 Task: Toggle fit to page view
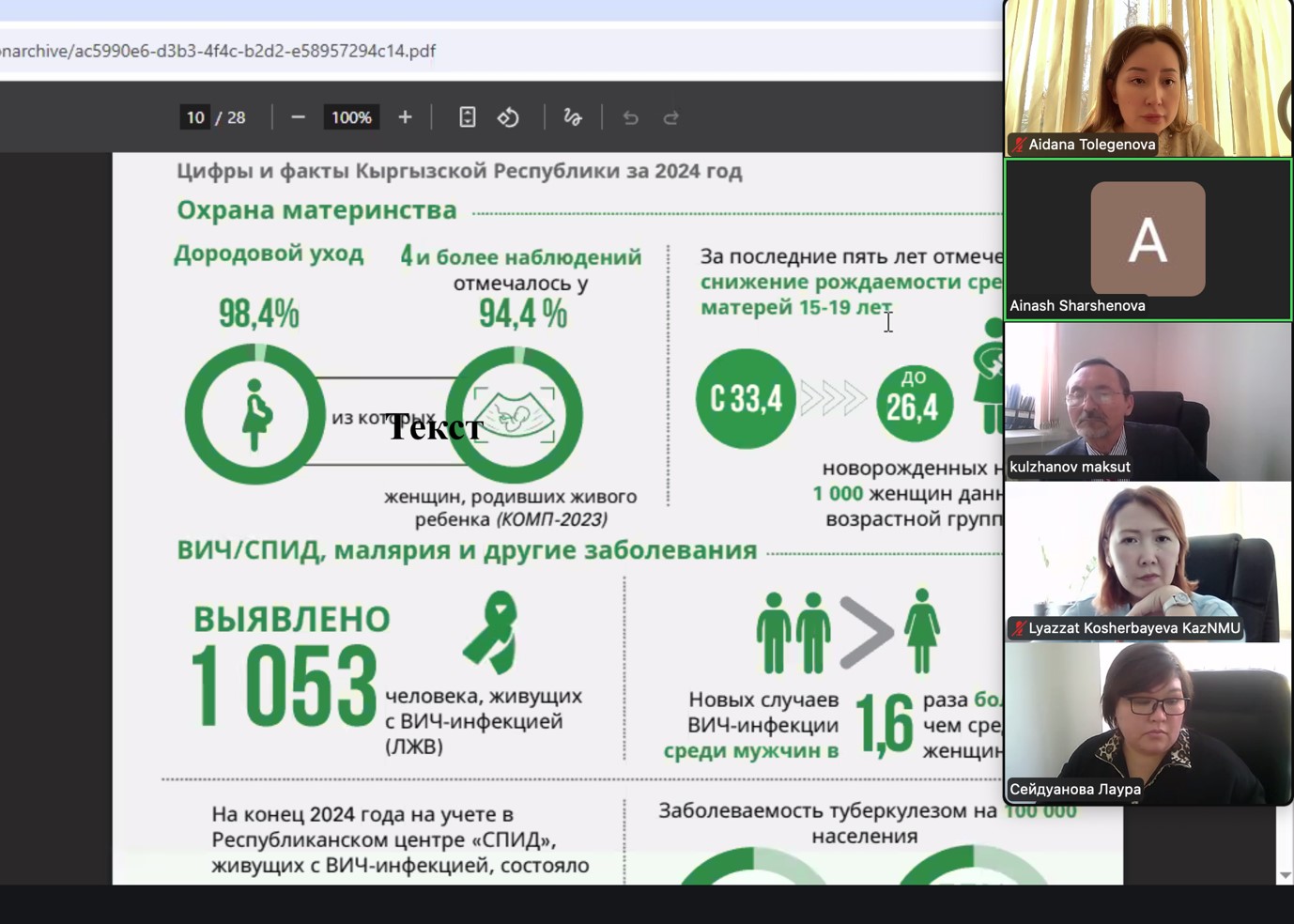[x=467, y=117]
